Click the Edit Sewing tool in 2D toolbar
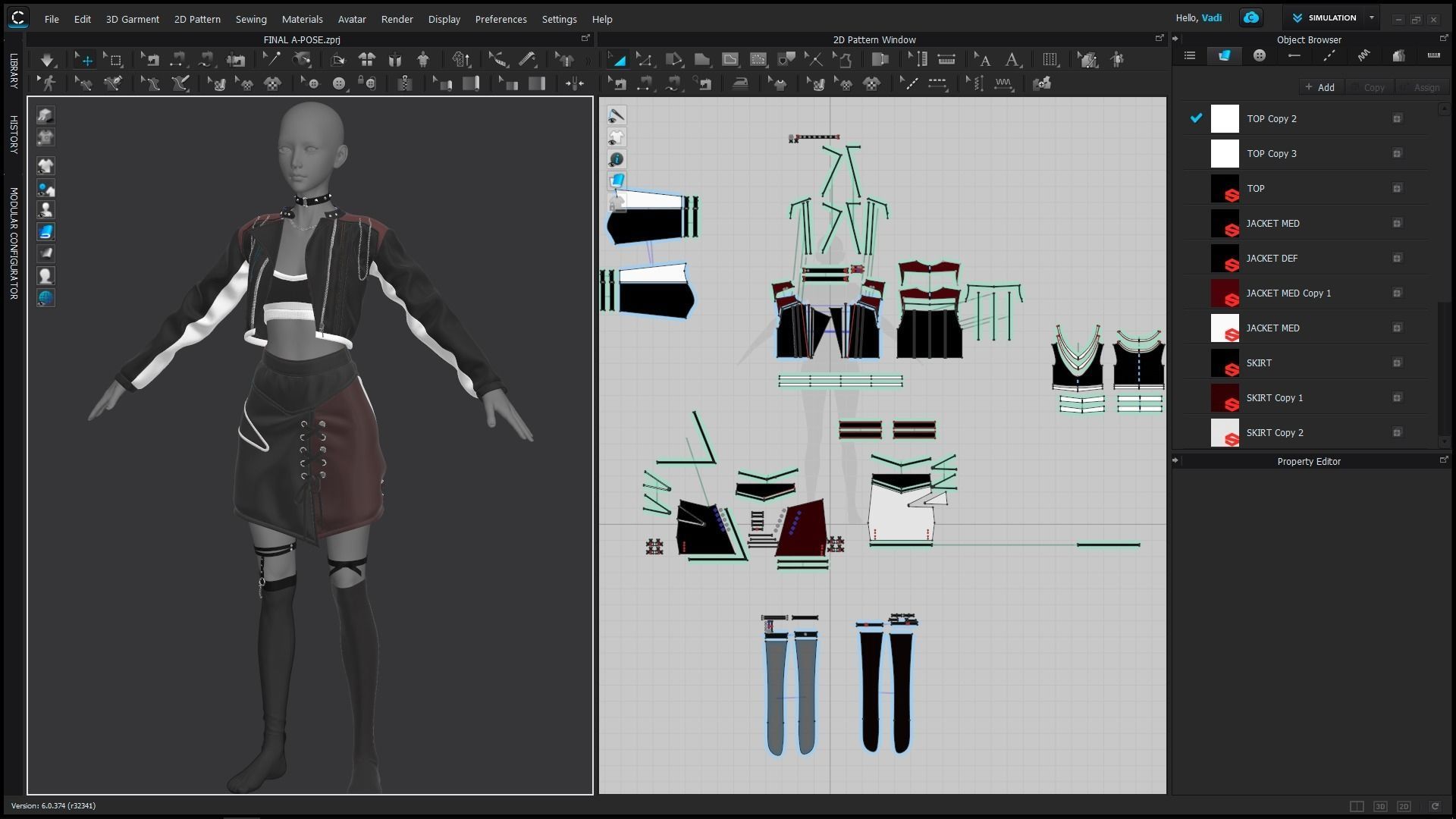This screenshot has width=1456, height=819. point(618,83)
